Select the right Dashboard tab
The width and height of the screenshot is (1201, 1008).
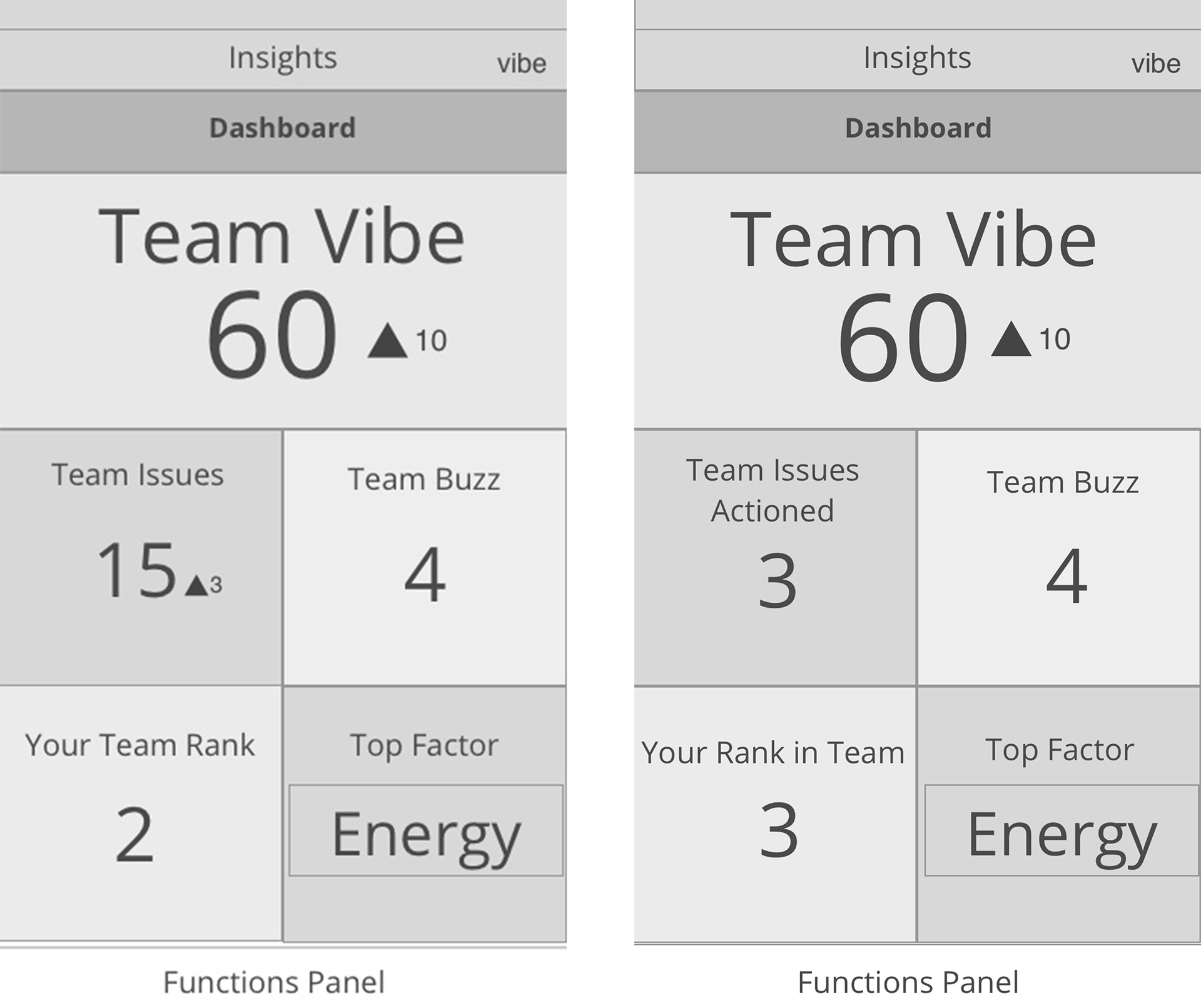(918, 131)
